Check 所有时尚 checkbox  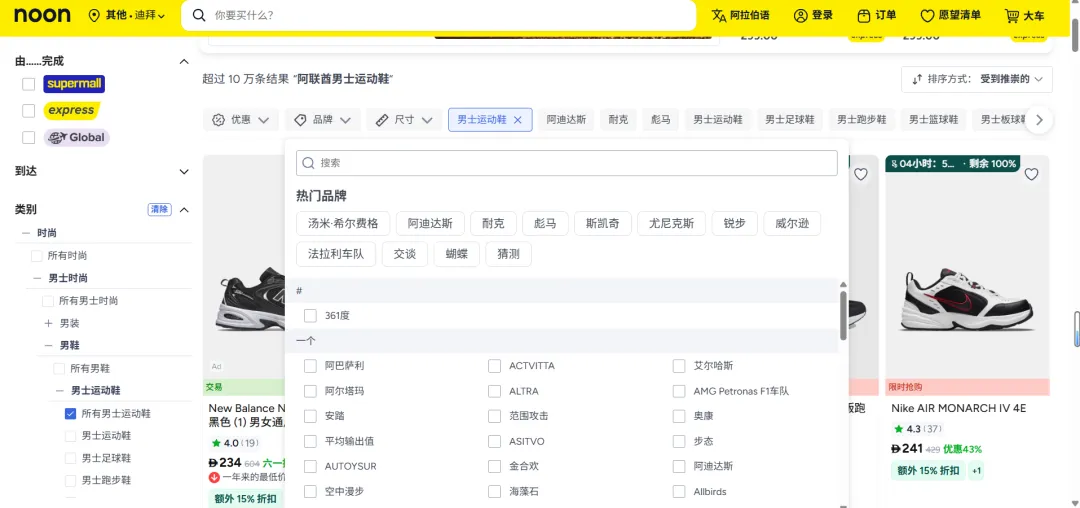37,255
